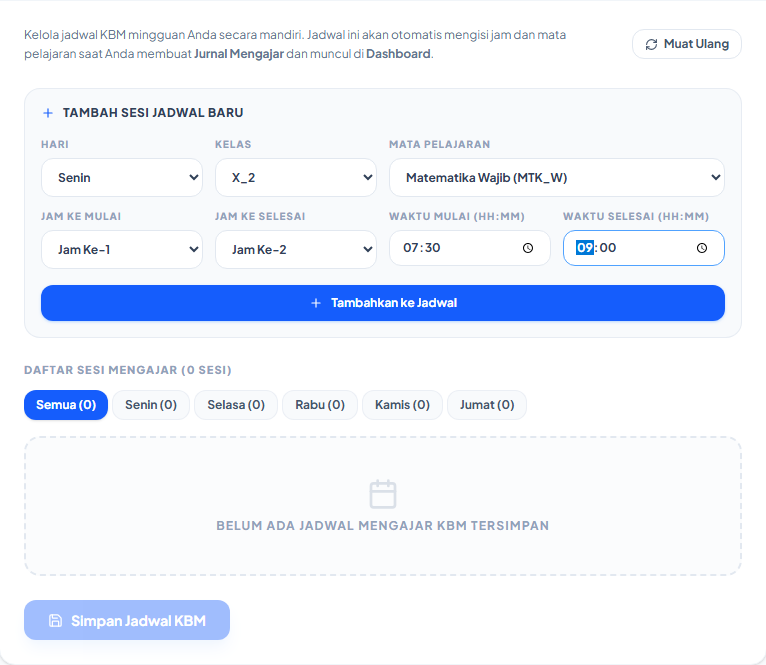766x665 pixels.
Task: Click the Jurnal Mengajar bold text
Action: [239, 54]
